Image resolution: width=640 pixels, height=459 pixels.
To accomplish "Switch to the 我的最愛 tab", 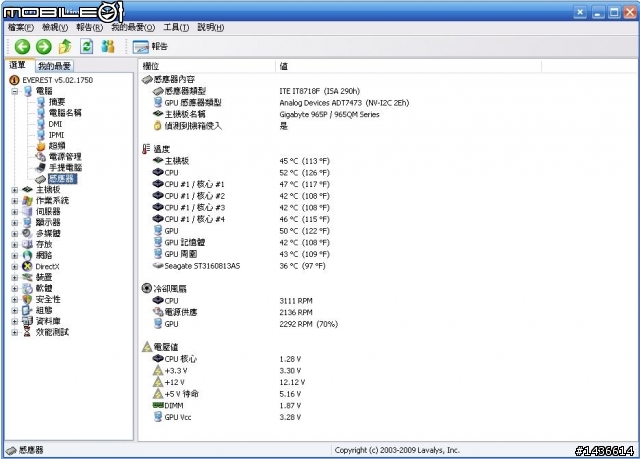I will [54, 66].
